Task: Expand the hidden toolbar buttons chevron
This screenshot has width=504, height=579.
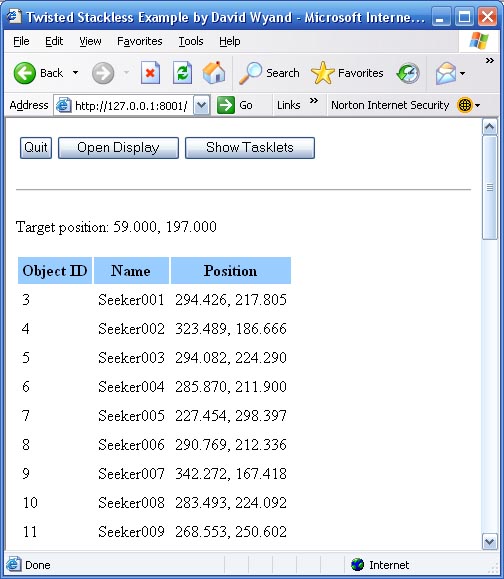Action: (490, 61)
